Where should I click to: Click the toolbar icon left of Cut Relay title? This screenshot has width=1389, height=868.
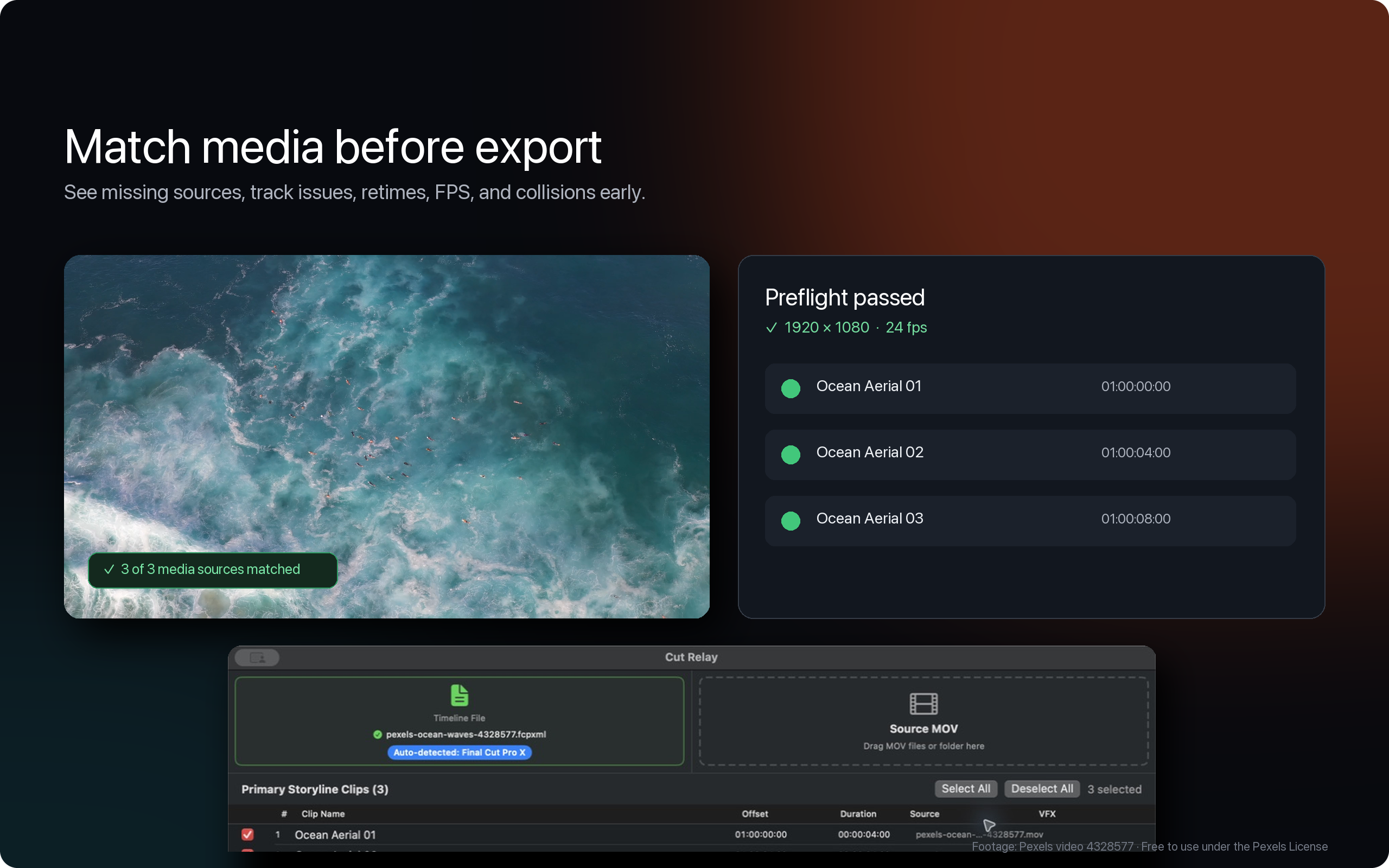tap(257, 658)
